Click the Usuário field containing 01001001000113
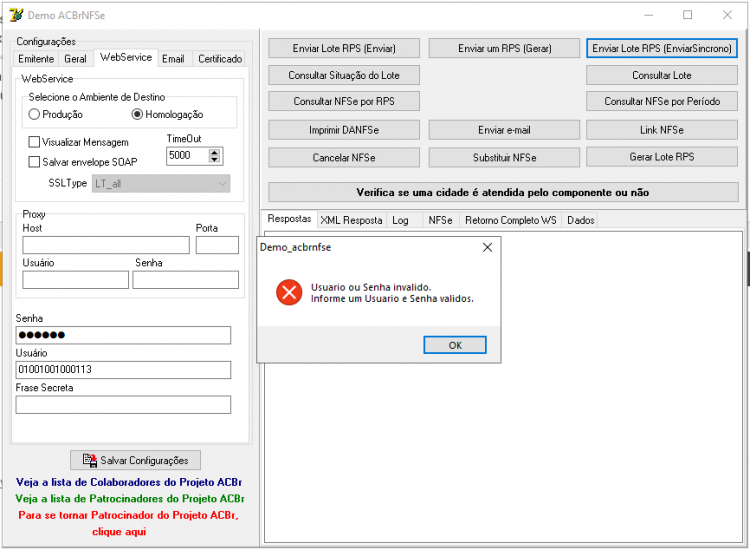The image size is (750, 550). 123,370
